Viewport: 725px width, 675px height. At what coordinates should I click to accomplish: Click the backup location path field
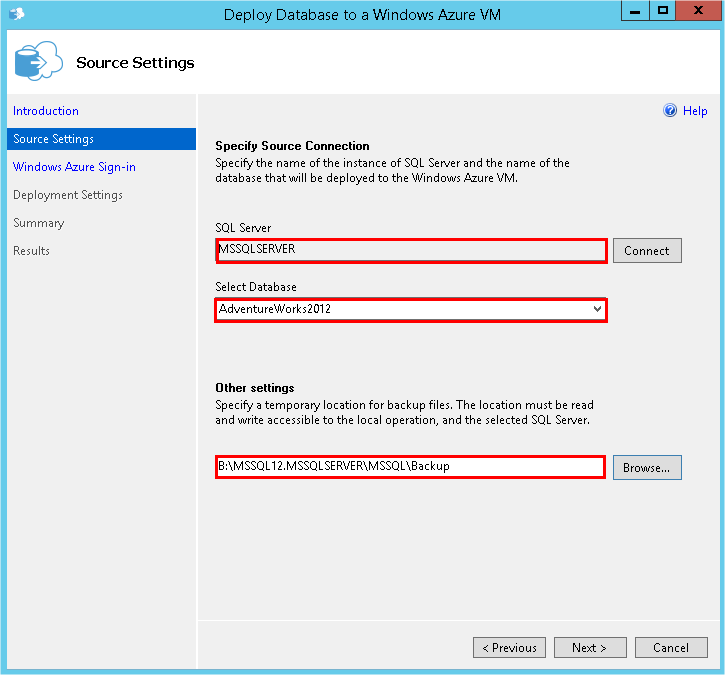[410, 467]
